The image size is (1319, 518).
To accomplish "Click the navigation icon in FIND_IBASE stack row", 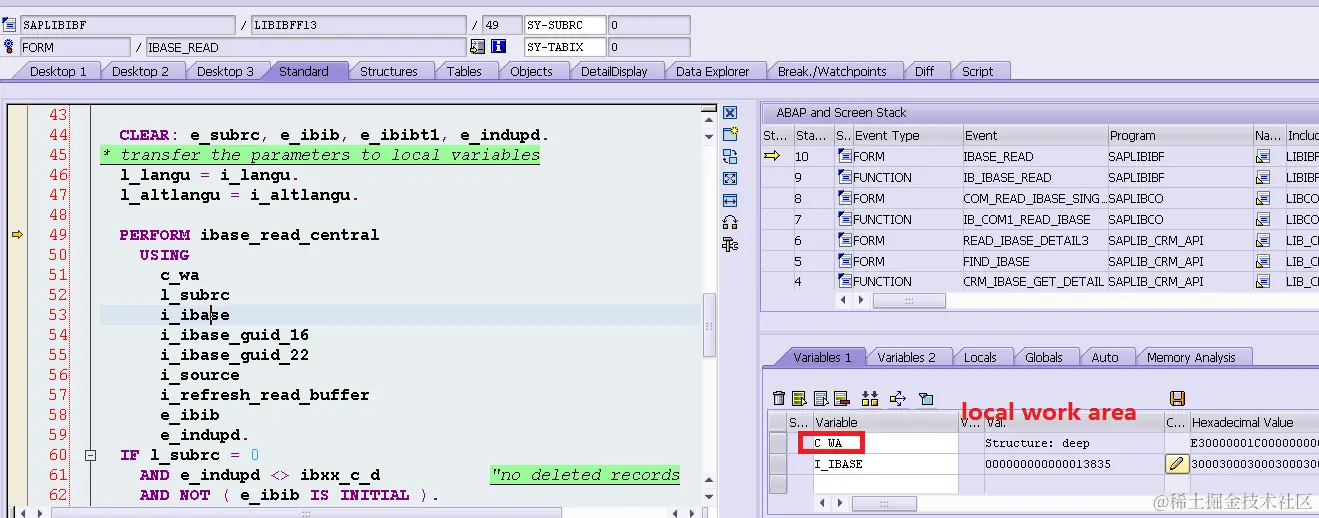I will (x=1263, y=261).
